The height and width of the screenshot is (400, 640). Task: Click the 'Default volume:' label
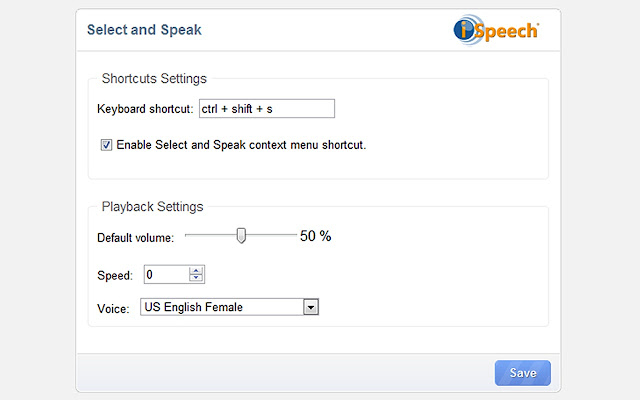(135, 238)
